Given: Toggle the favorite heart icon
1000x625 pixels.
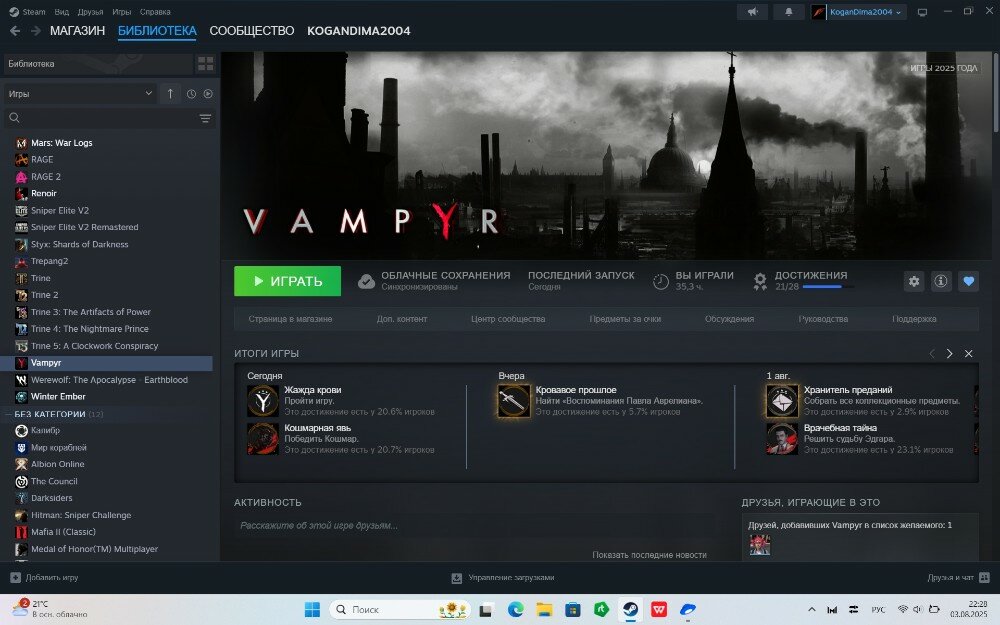Looking at the screenshot, I should click(969, 281).
